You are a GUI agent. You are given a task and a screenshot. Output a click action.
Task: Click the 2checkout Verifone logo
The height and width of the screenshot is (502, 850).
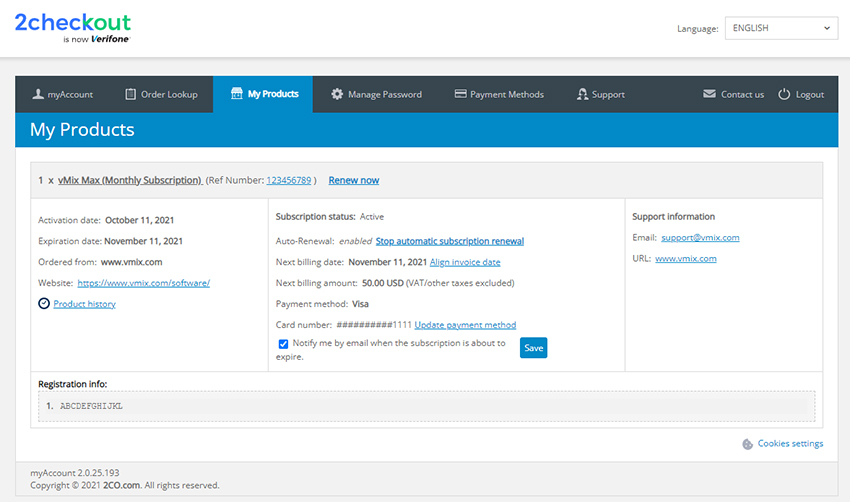click(72, 27)
